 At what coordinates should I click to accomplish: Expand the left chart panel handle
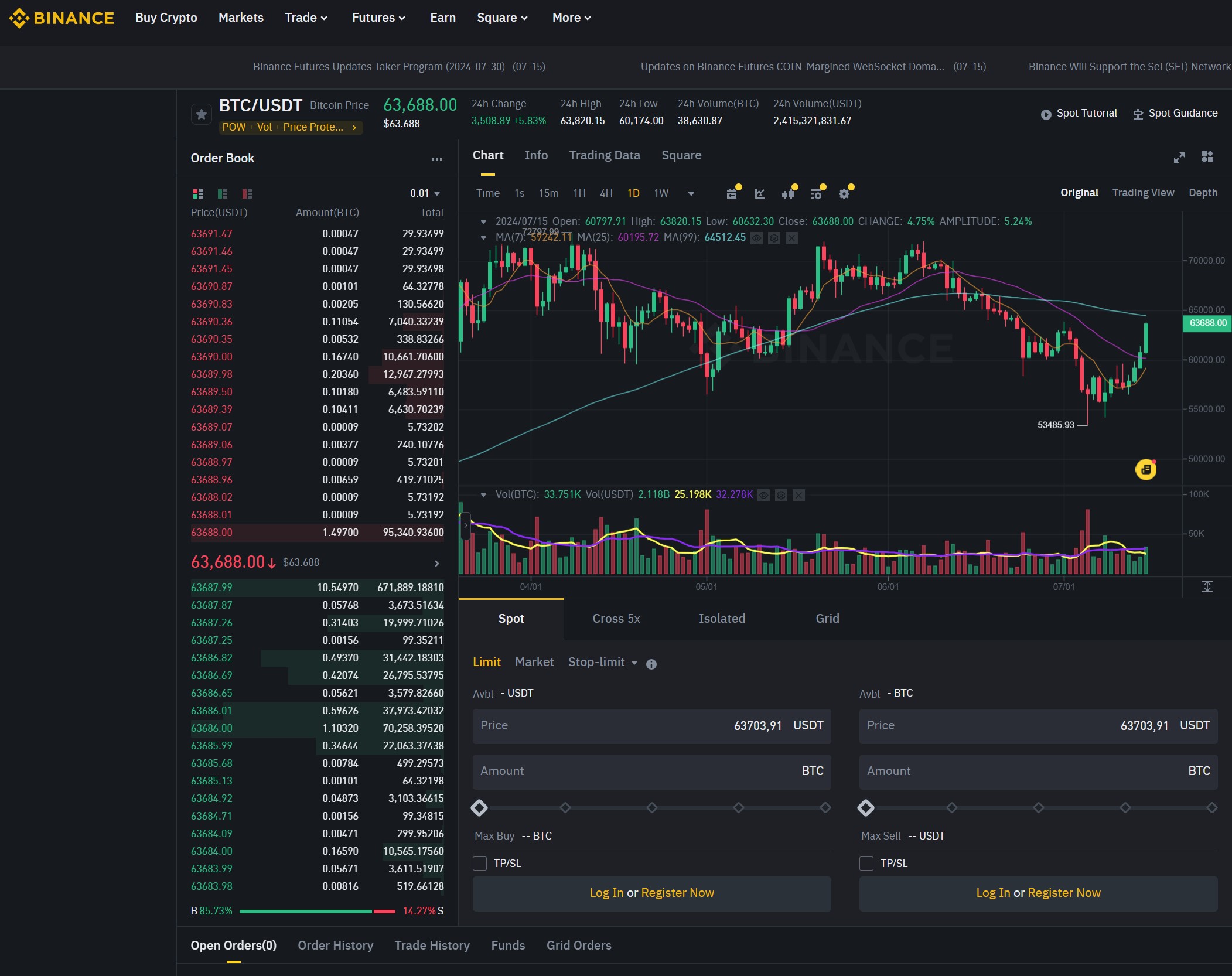click(x=466, y=525)
